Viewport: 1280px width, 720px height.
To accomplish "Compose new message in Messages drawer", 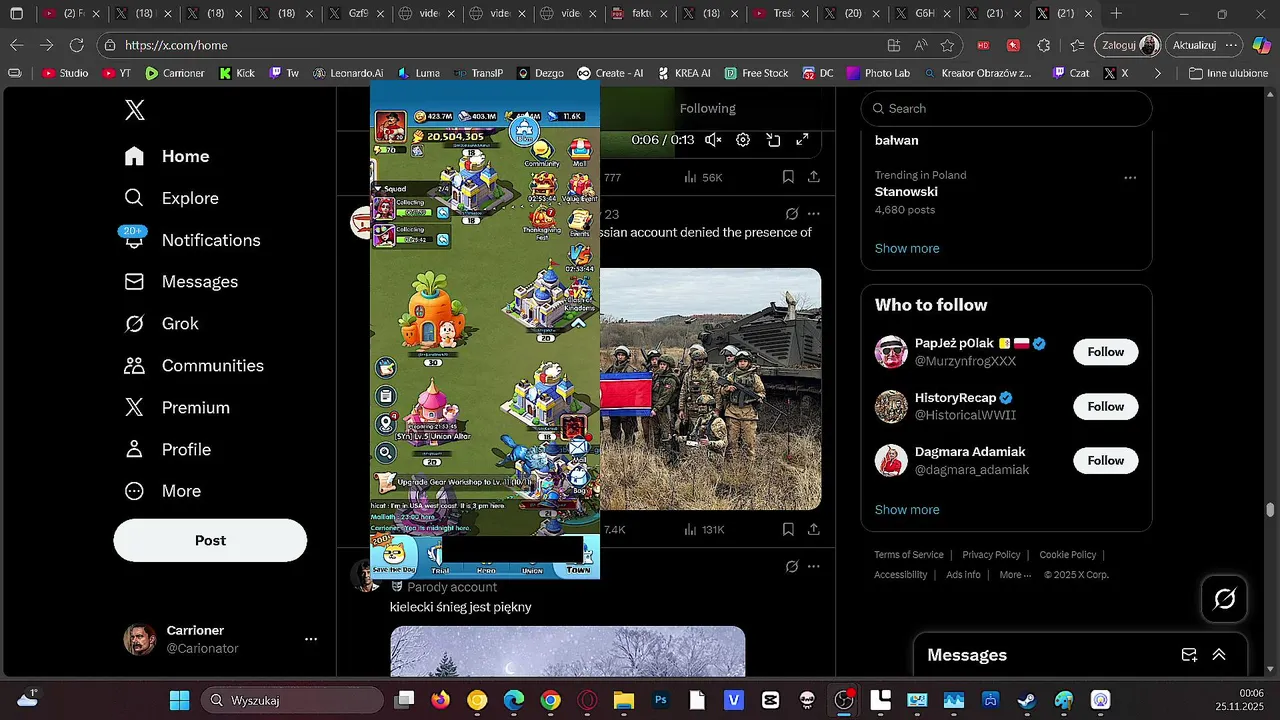I will tap(1189, 655).
